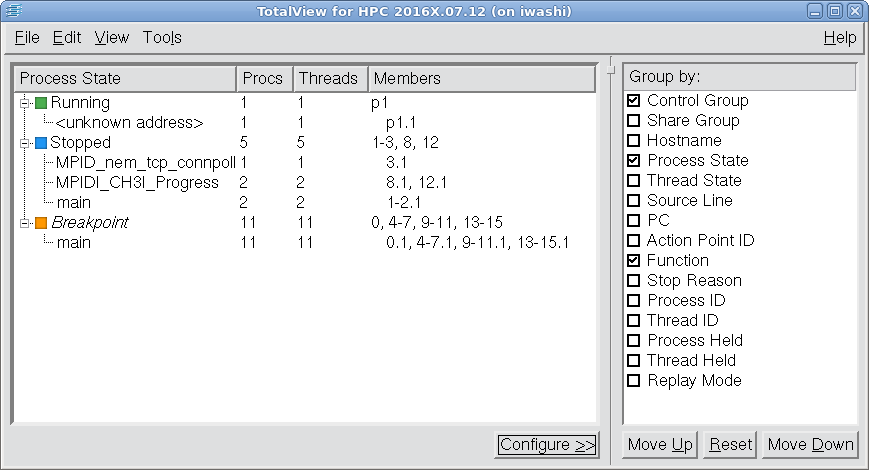Collapse the Stopped tree node
This screenshot has height=470, width=869.
(x=24, y=143)
